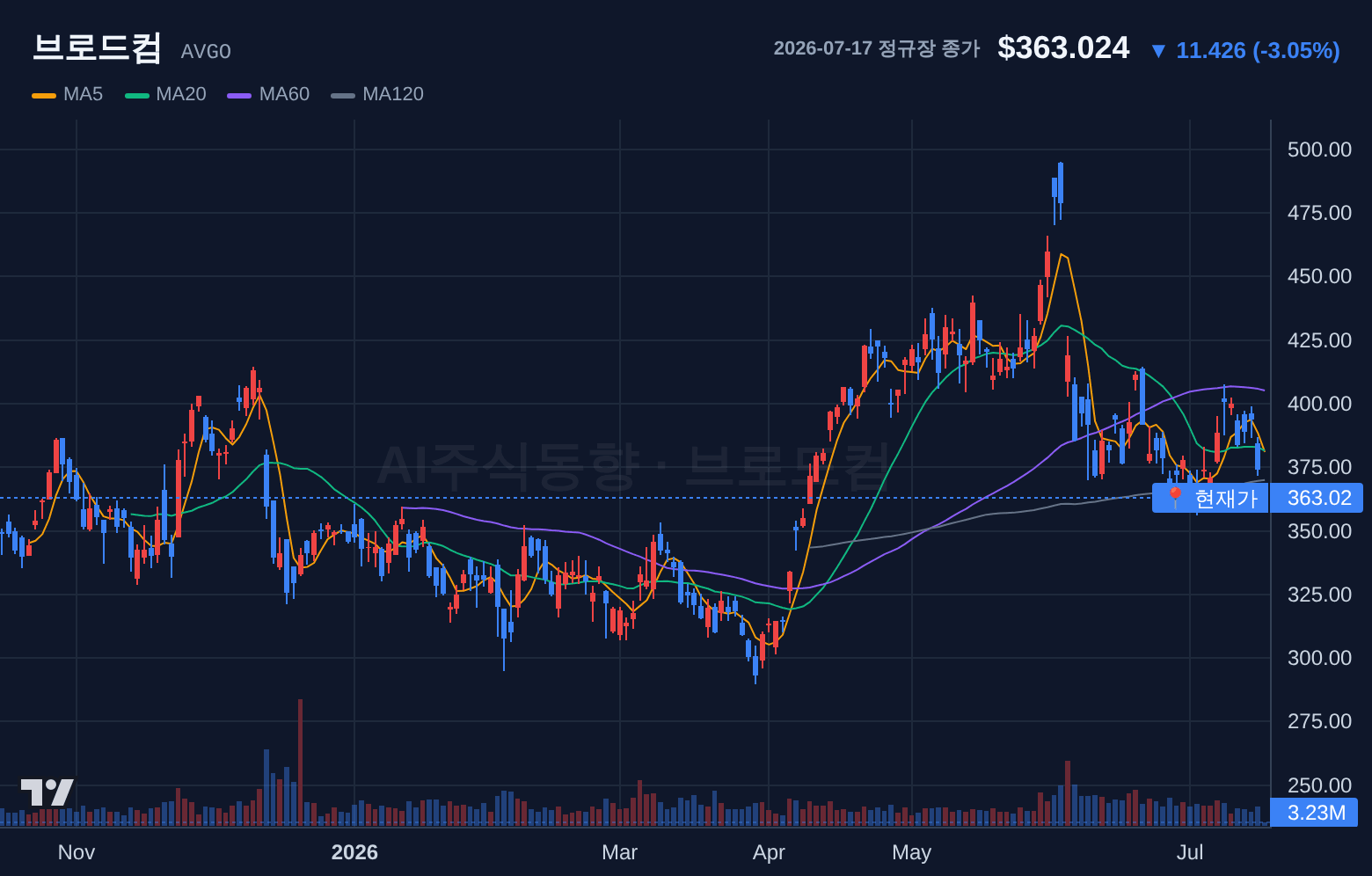Click the $363.024 closing price
The height and width of the screenshot is (876, 1372).
(1063, 47)
